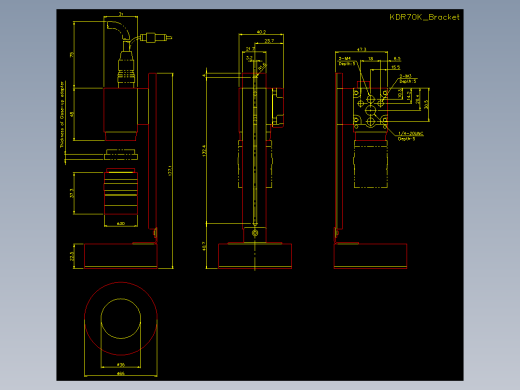The height and width of the screenshot is (390, 520).
Task: Click the 22.5 base height dimension
Action: 73,256
